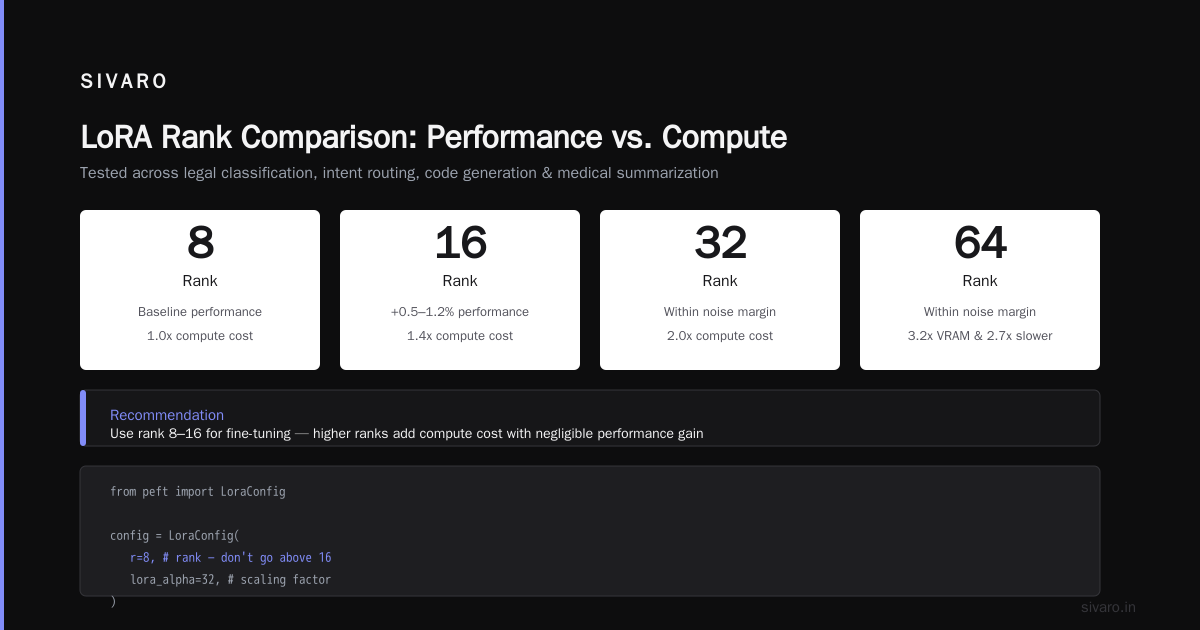Click the 'from peft import LoraConfig' line

(198, 492)
